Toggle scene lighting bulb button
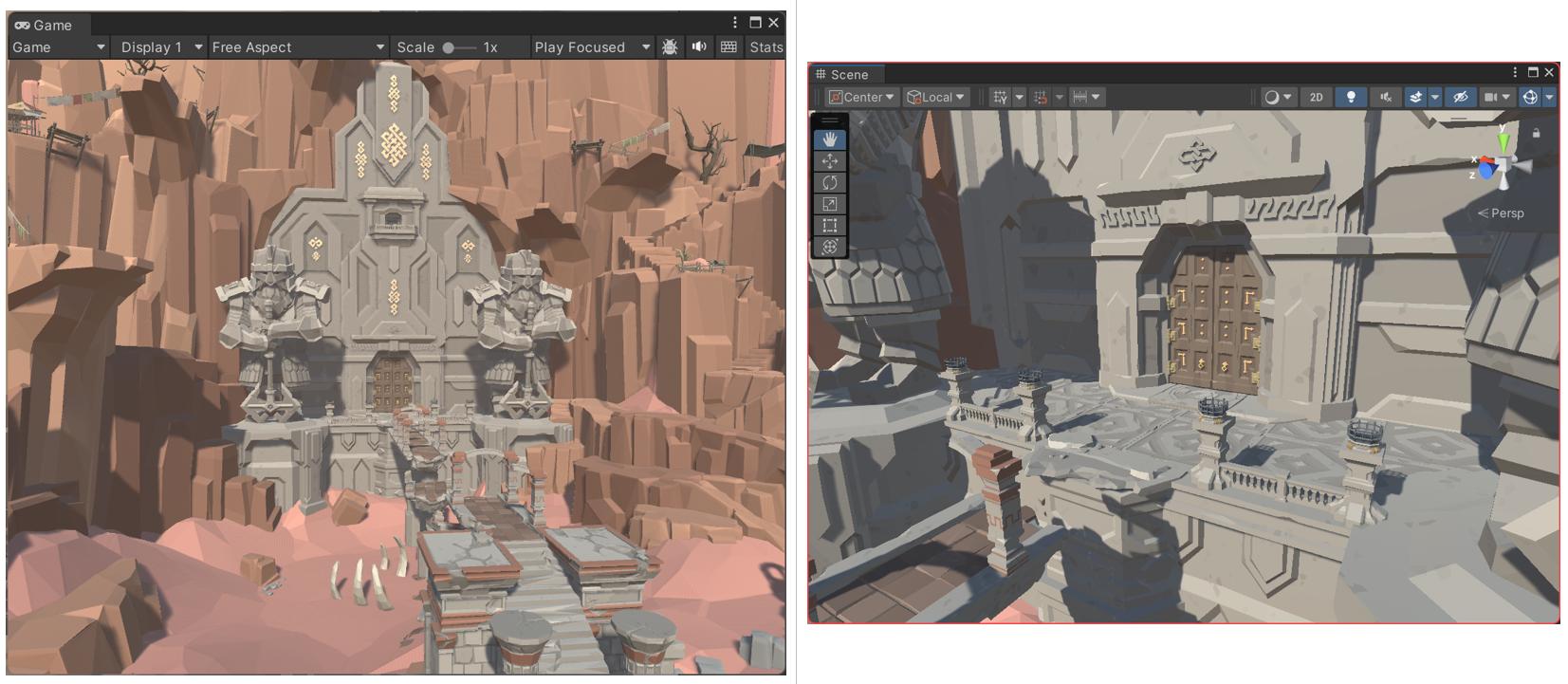The image size is (1568, 684). pos(1351,97)
